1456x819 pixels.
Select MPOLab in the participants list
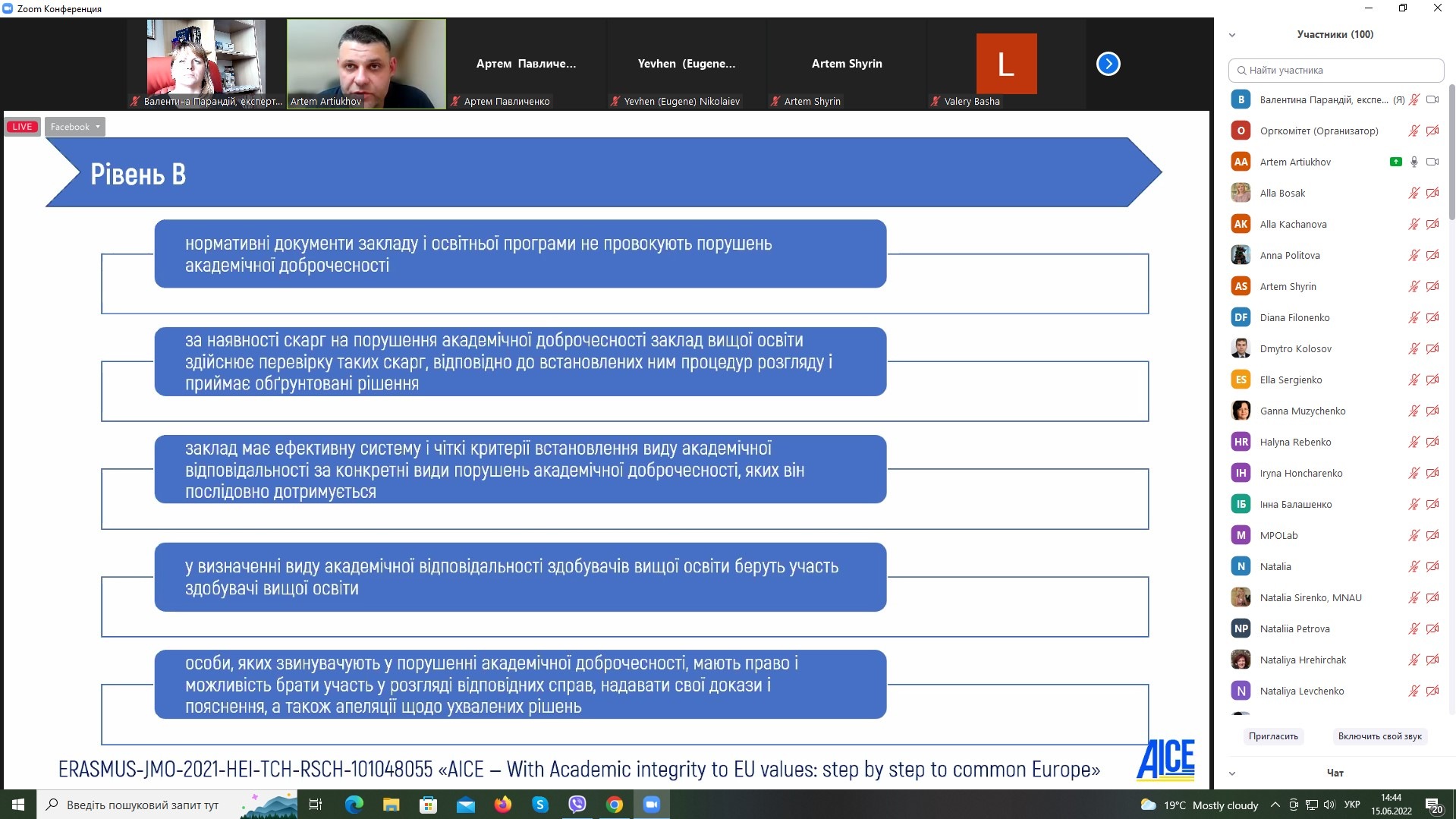pyautogui.click(x=1335, y=535)
